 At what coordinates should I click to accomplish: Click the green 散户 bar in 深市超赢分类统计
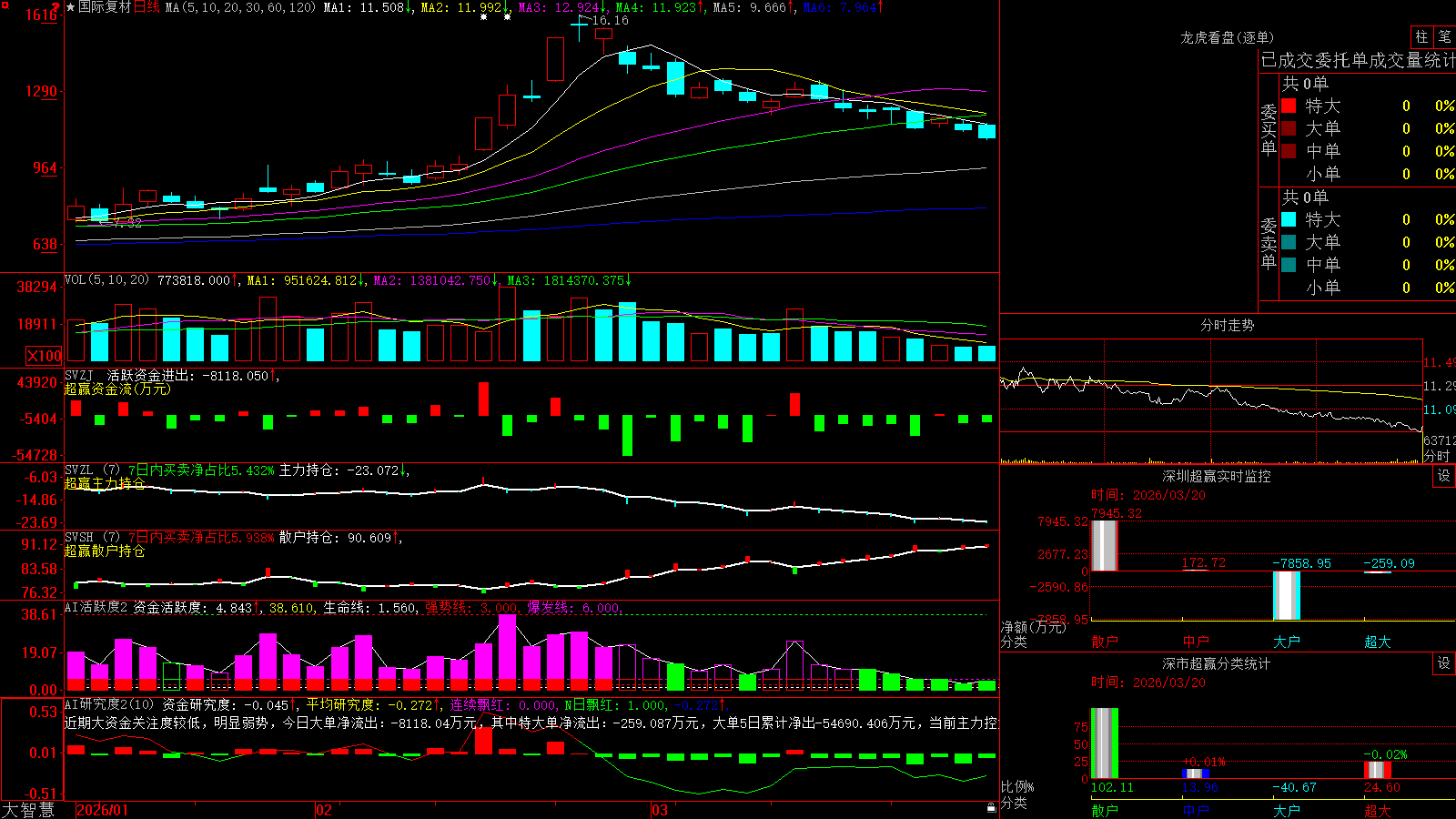click(x=1104, y=743)
